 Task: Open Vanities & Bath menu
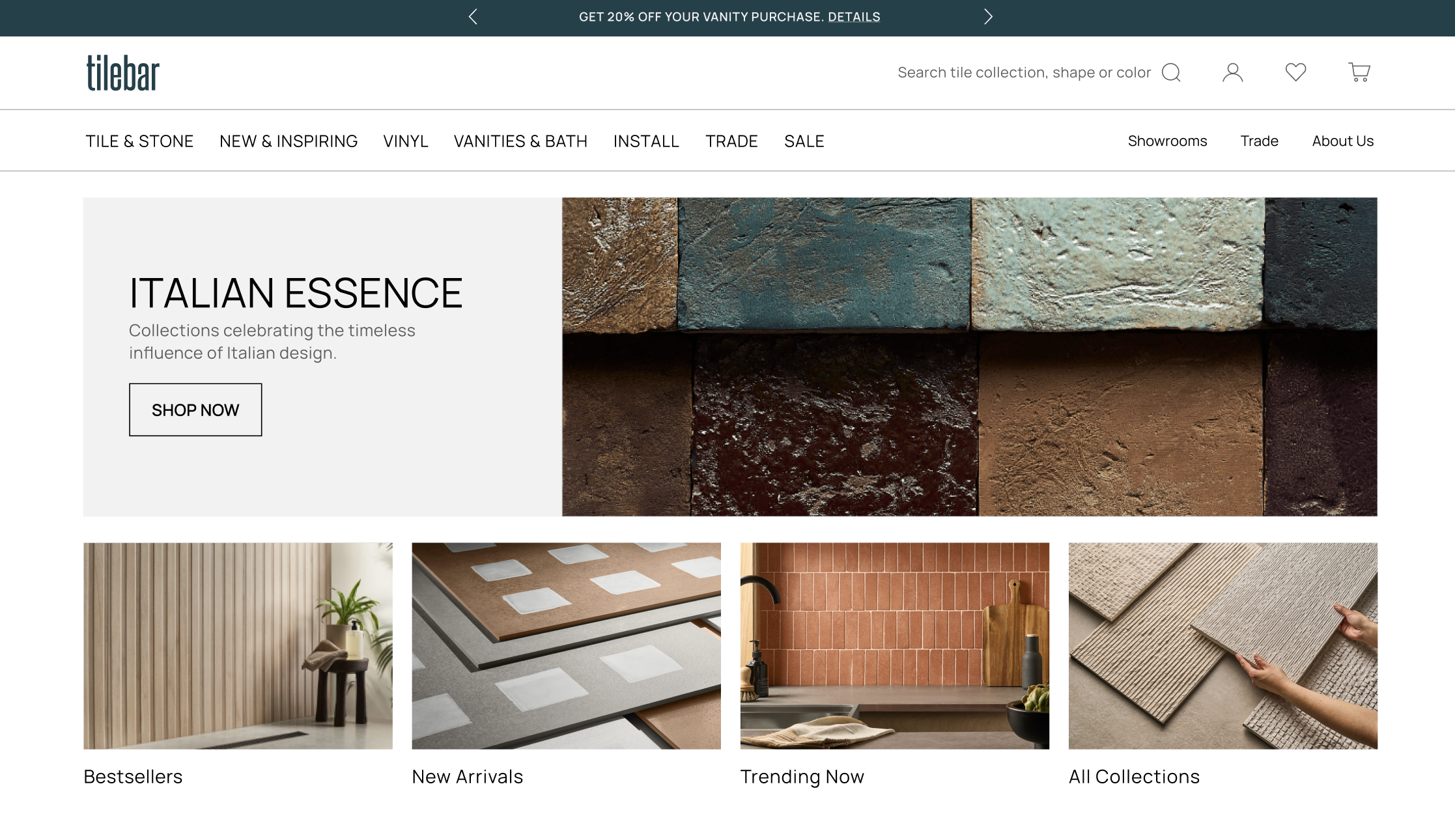pyautogui.click(x=520, y=141)
